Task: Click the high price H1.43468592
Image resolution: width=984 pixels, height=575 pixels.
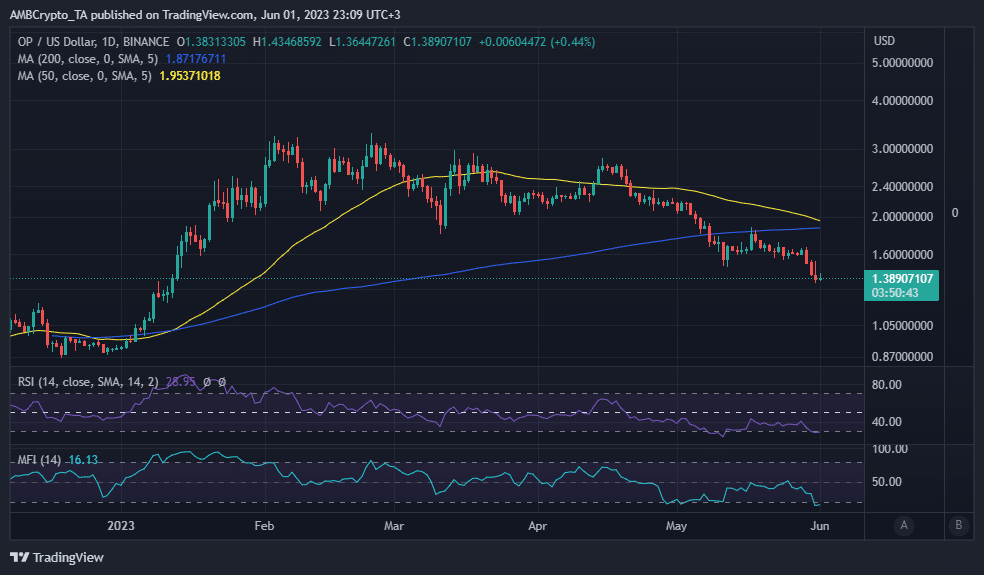Action: (287, 42)
